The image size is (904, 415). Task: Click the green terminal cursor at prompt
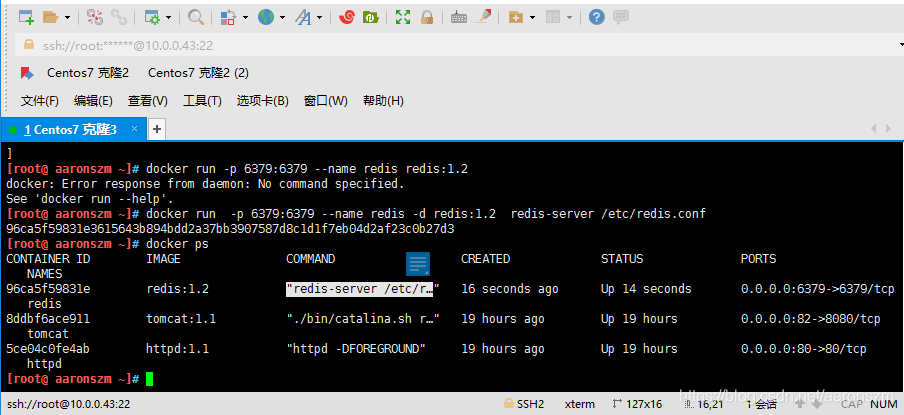[149, 379]
